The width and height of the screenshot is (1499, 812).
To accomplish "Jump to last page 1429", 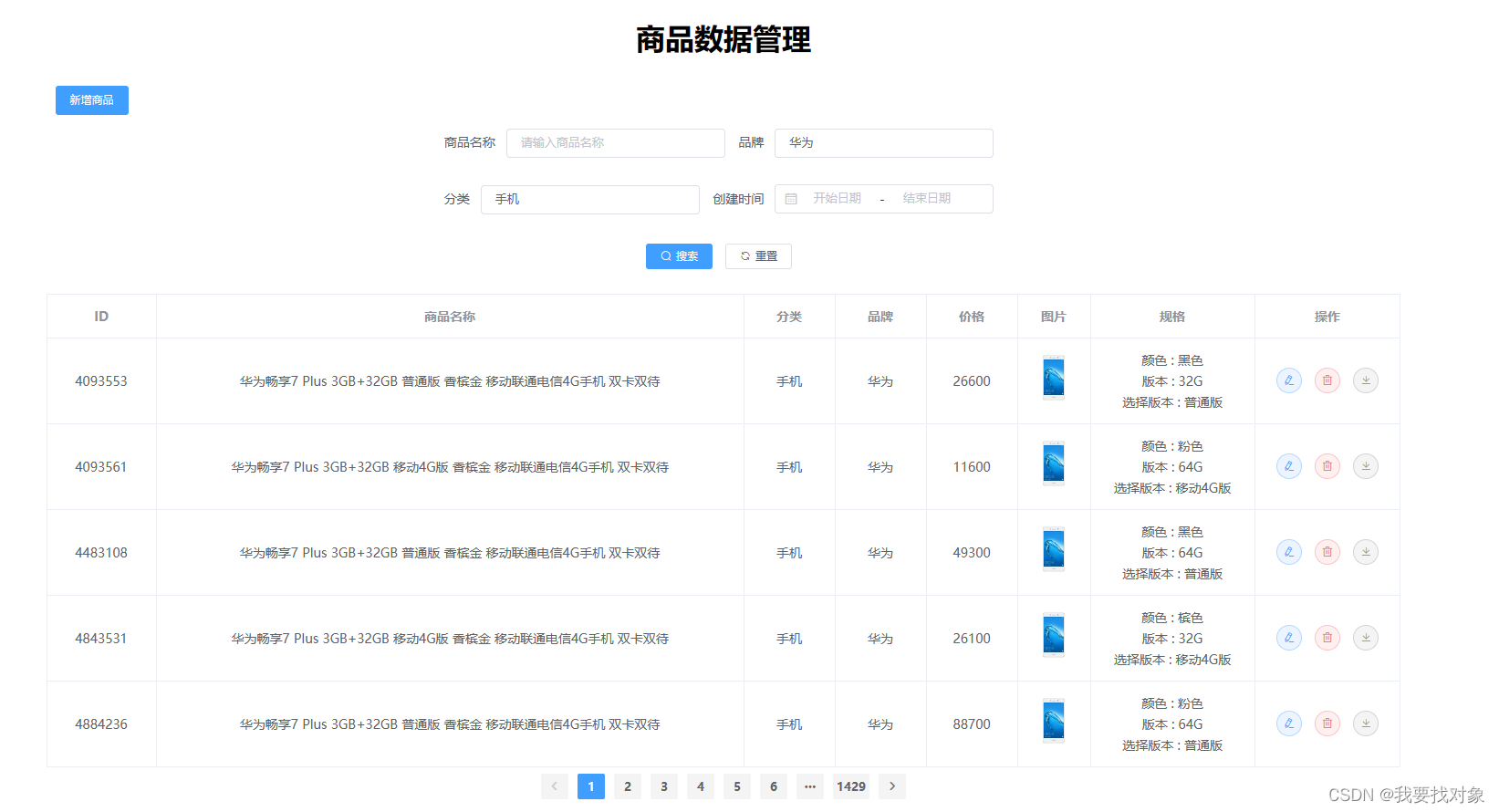I will tap(851, 786).
